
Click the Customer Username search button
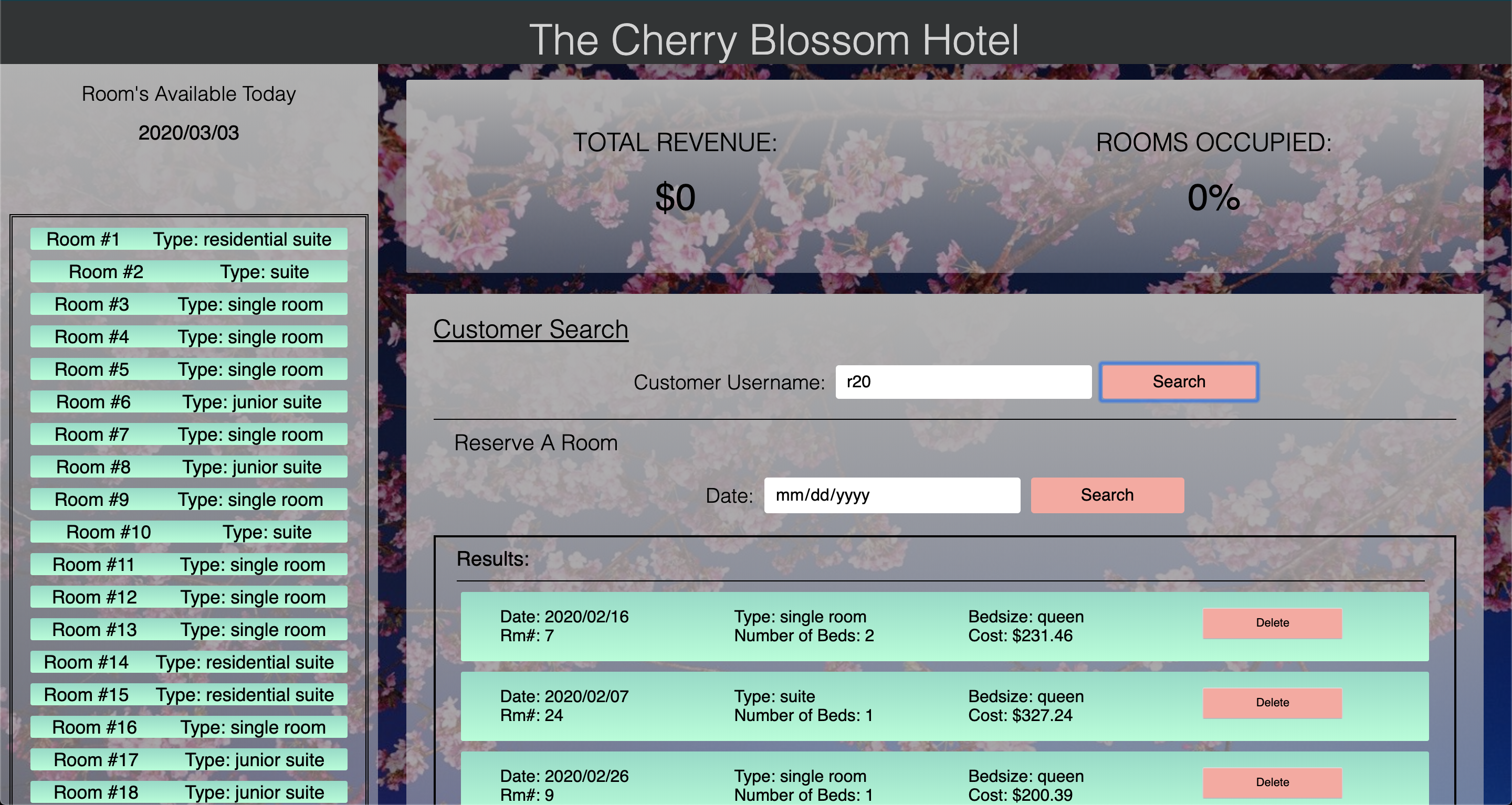coord(1179,382)
